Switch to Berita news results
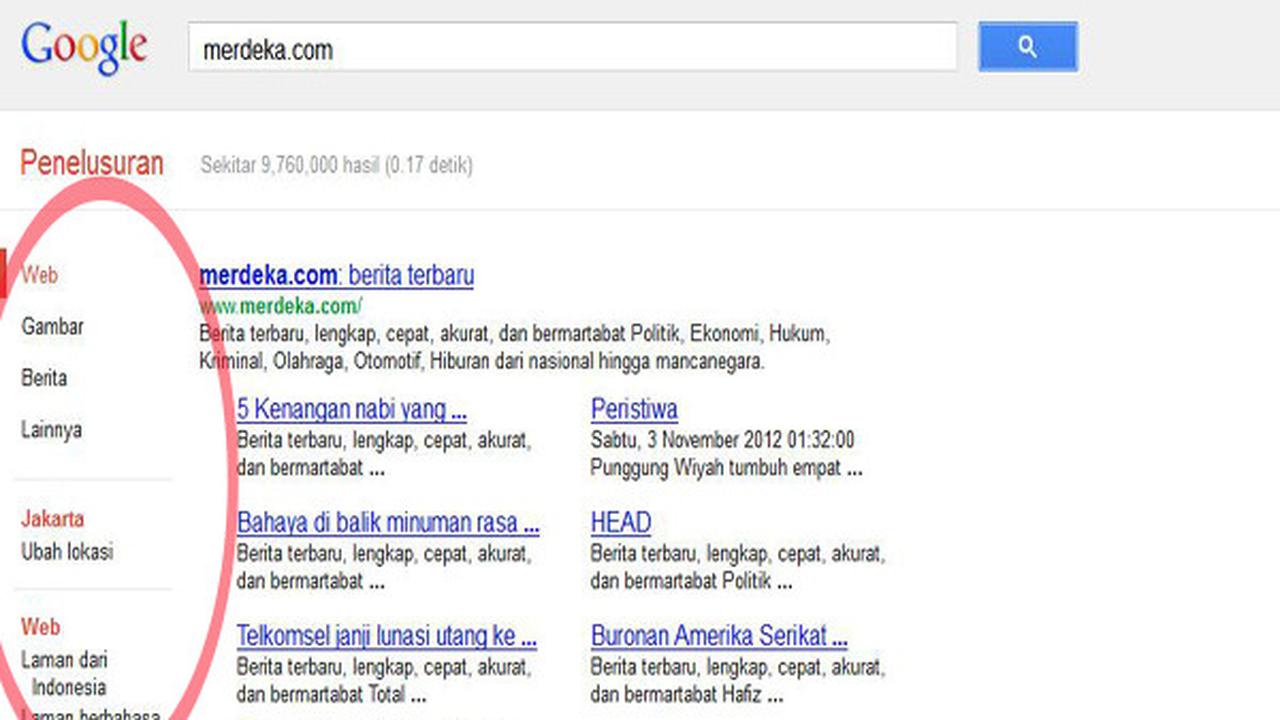This screenshot has height=720, width=1280. coord(44,378)
